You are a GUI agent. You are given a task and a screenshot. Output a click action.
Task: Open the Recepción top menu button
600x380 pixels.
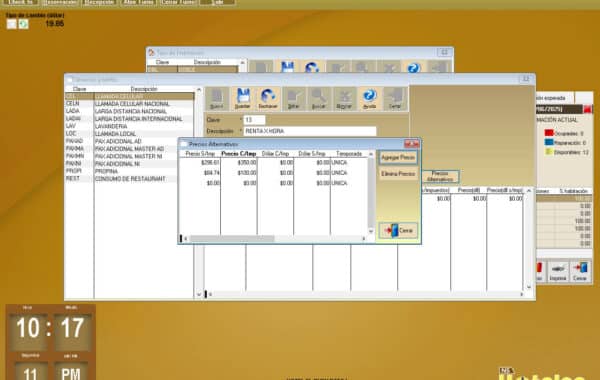coord(99,2)
